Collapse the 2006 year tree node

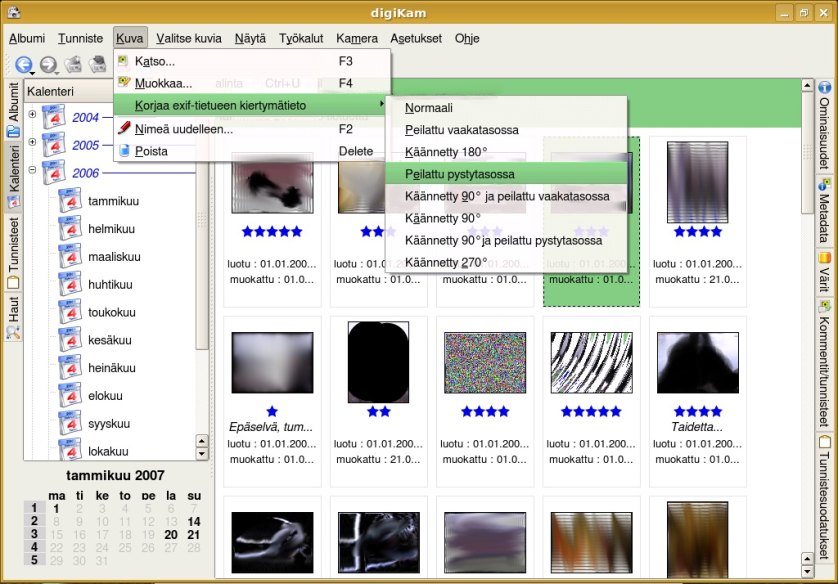tap(33, 171)
